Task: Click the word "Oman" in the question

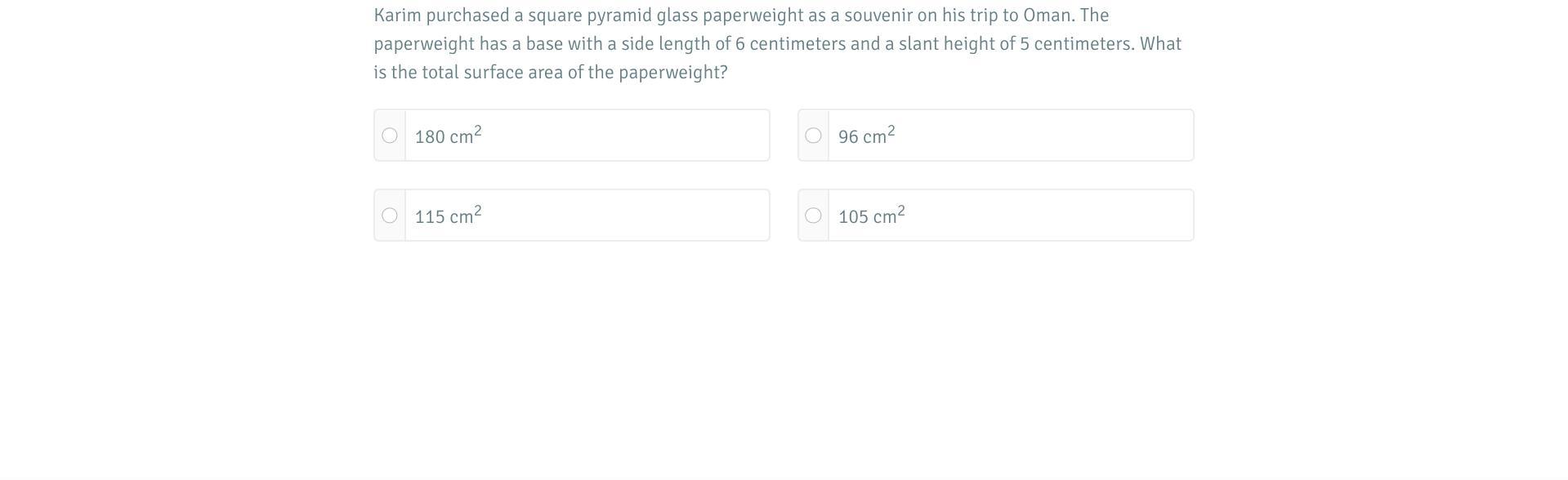Action: [x=1047, y=16]
